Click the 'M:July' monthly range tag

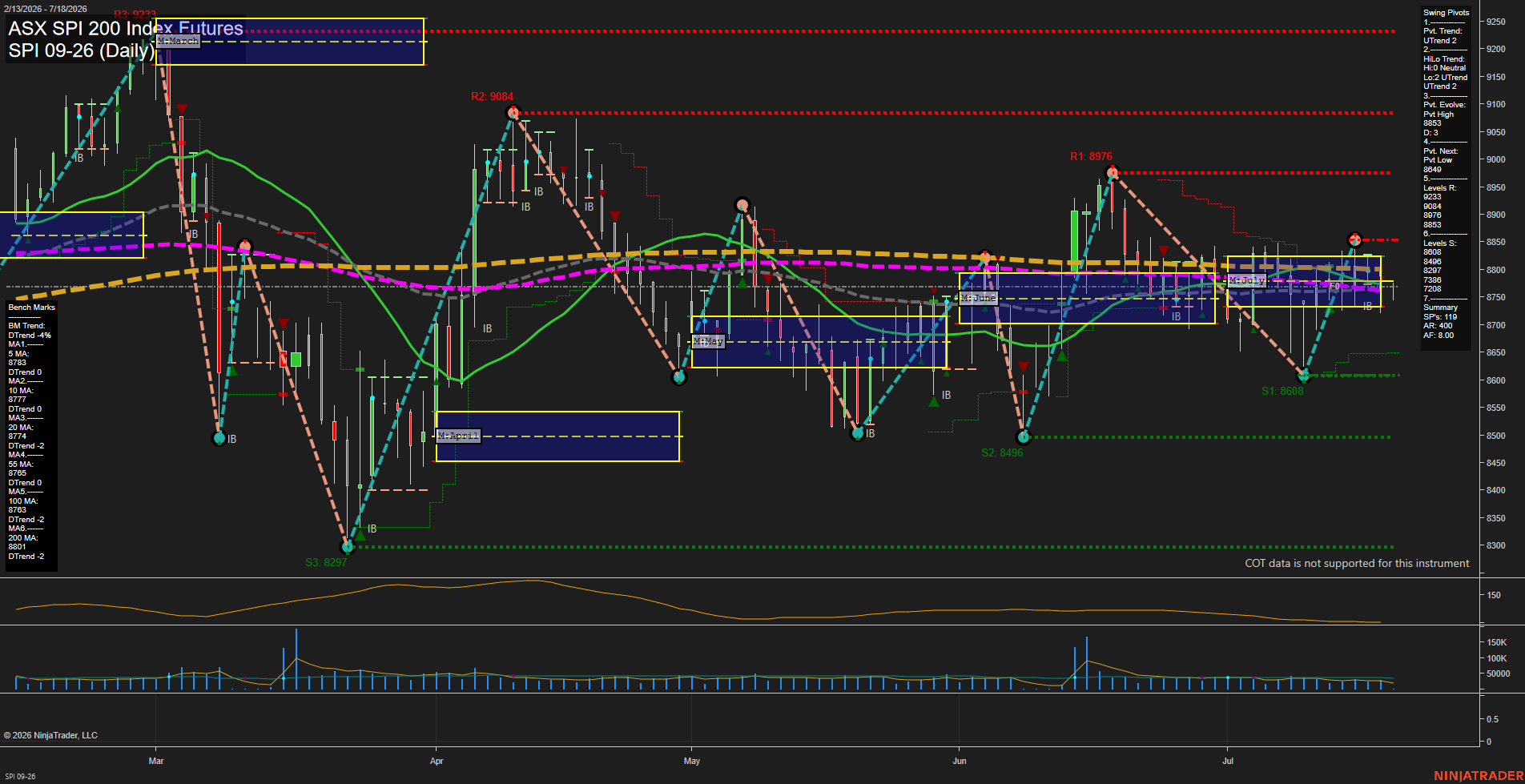1246,280
